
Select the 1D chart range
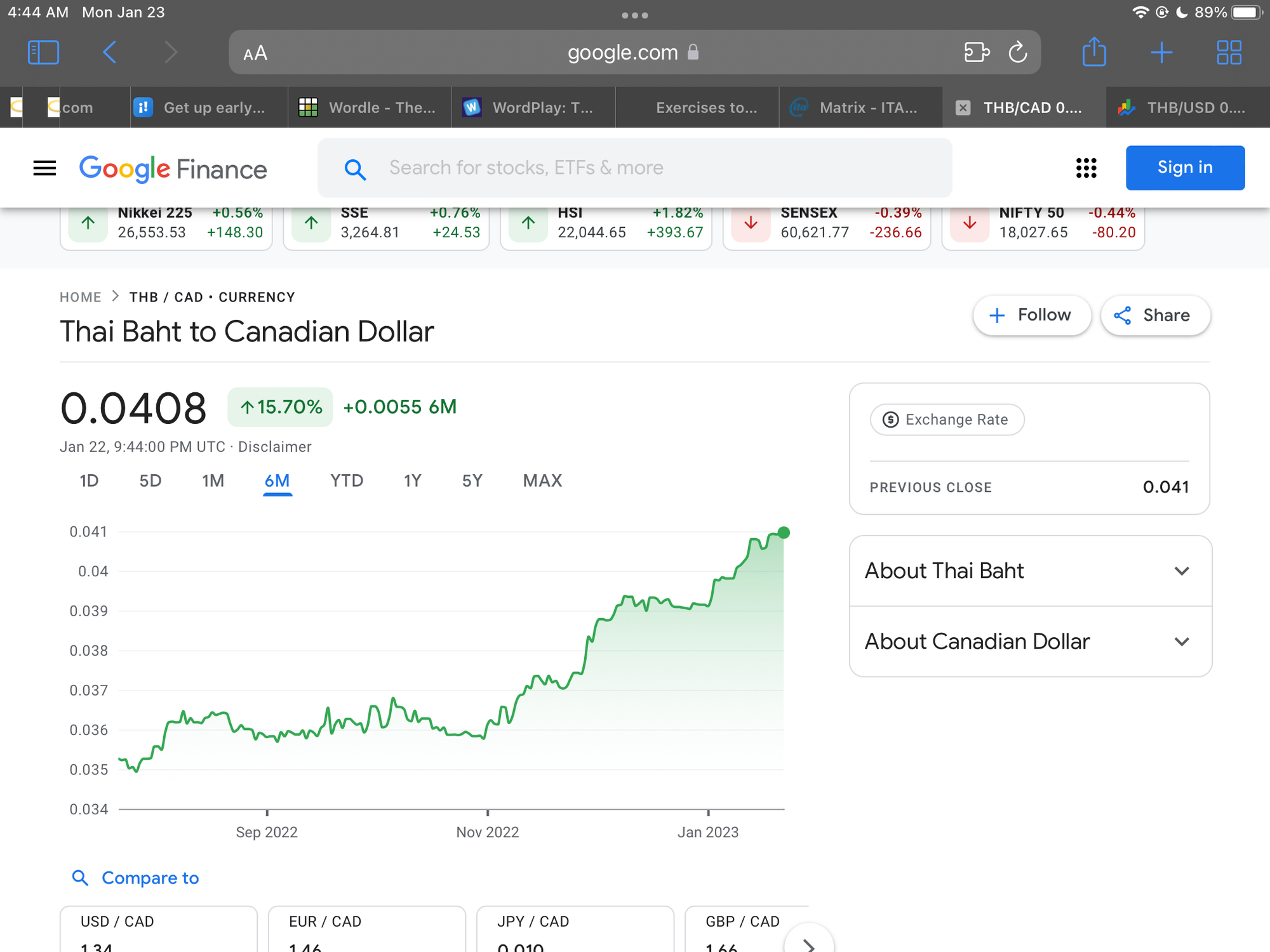pos(89,480)
